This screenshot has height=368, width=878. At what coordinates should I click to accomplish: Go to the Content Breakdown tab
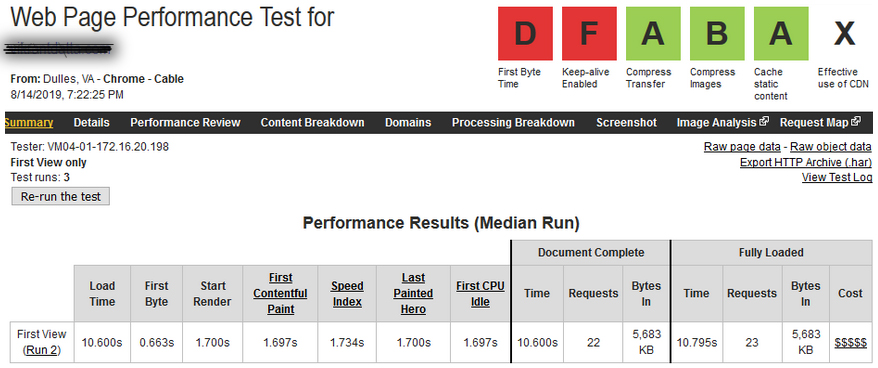click(x=312, y=123)
